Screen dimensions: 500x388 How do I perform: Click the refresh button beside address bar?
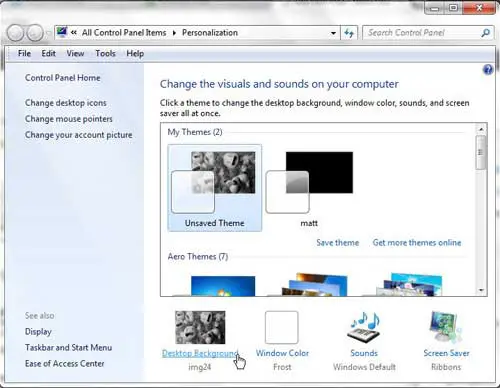[x=349, y=33]
